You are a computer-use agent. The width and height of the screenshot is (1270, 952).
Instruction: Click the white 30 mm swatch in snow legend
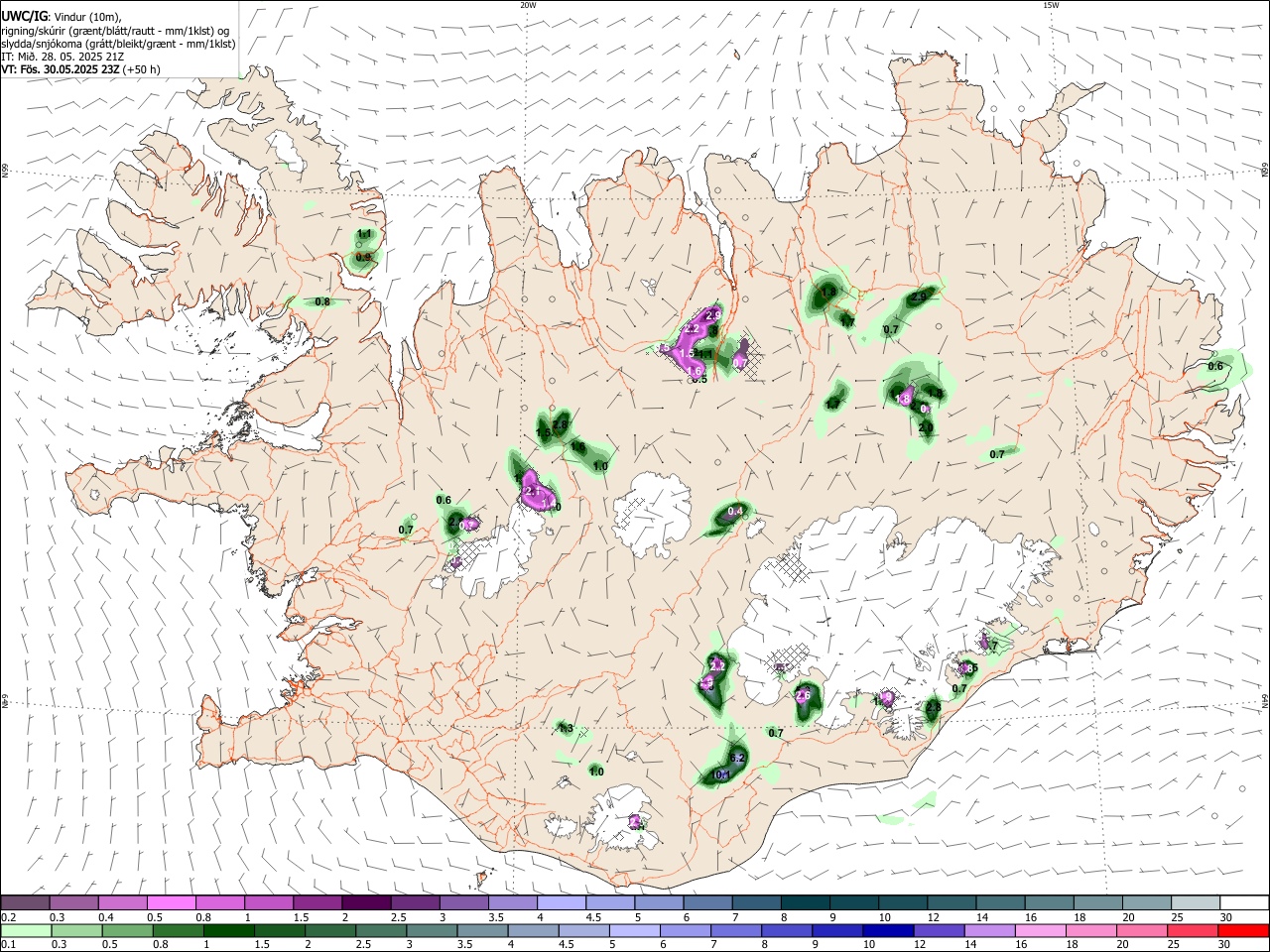pyautogui.click(x=1244, y=902)
